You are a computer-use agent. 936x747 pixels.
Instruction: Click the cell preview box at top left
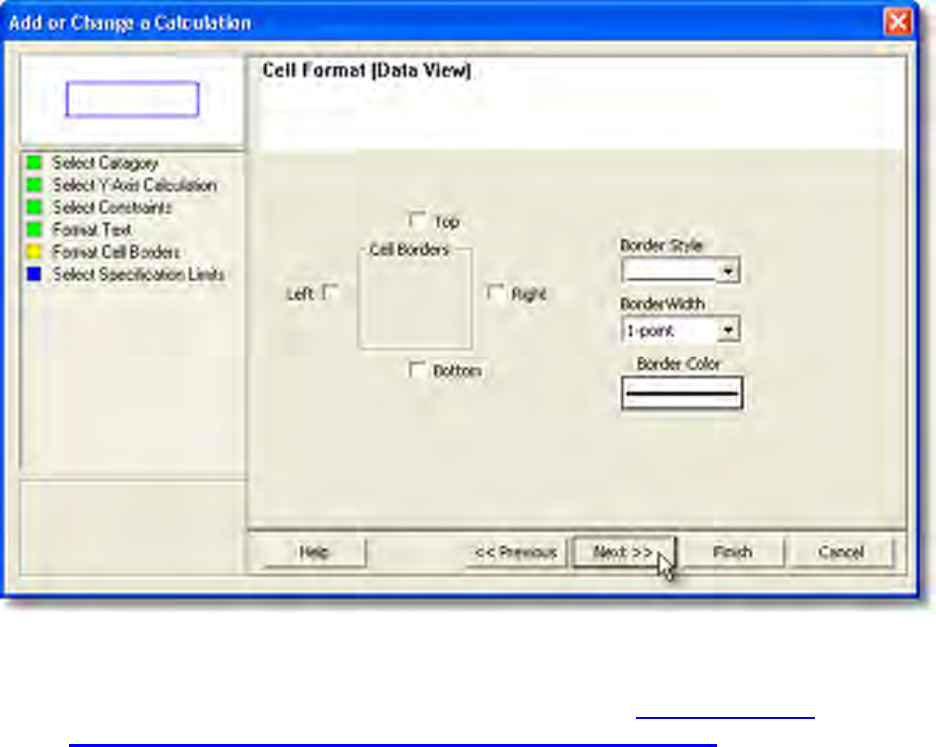click(133, 99)
